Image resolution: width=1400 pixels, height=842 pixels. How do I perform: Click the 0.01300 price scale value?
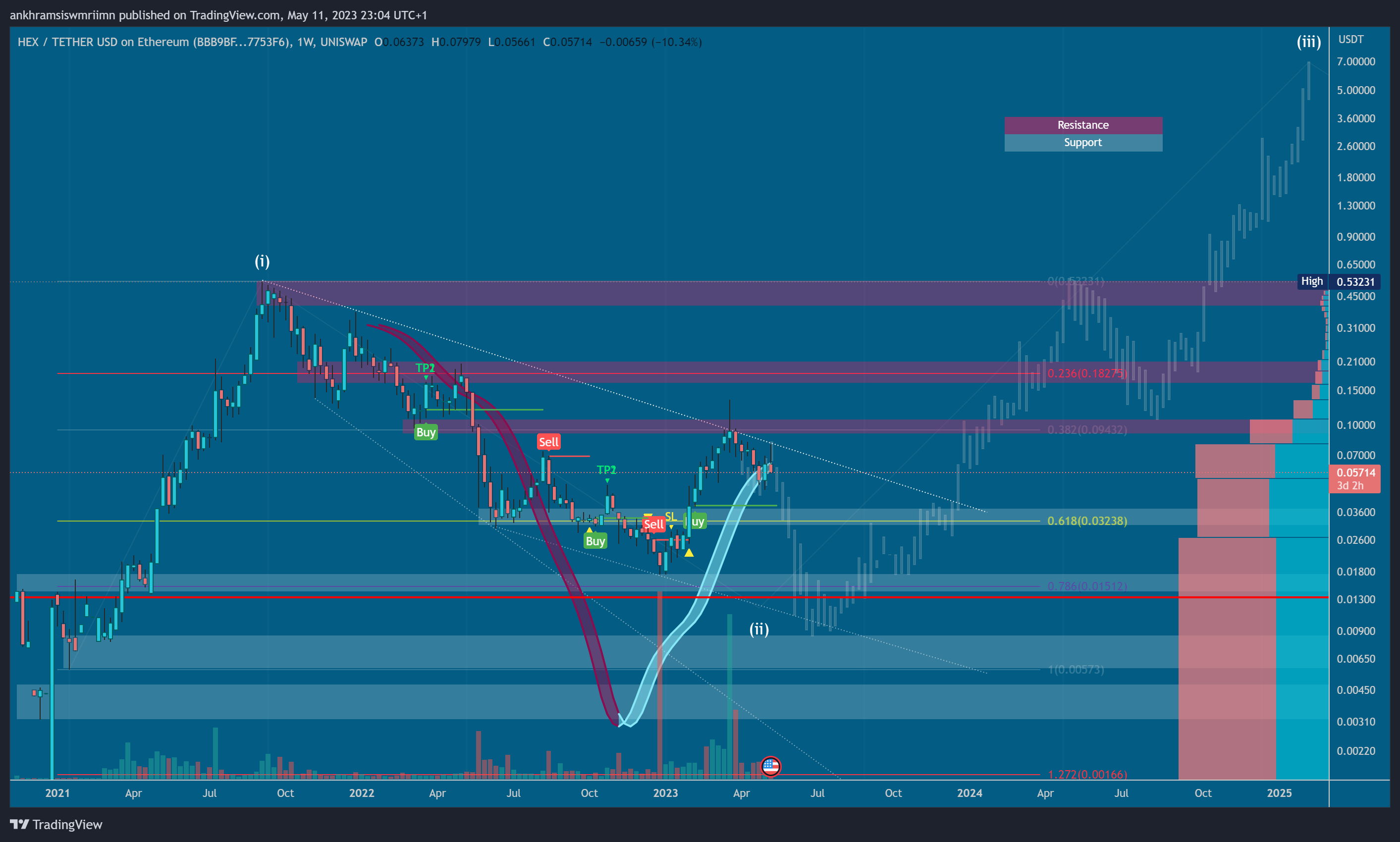1356,599
